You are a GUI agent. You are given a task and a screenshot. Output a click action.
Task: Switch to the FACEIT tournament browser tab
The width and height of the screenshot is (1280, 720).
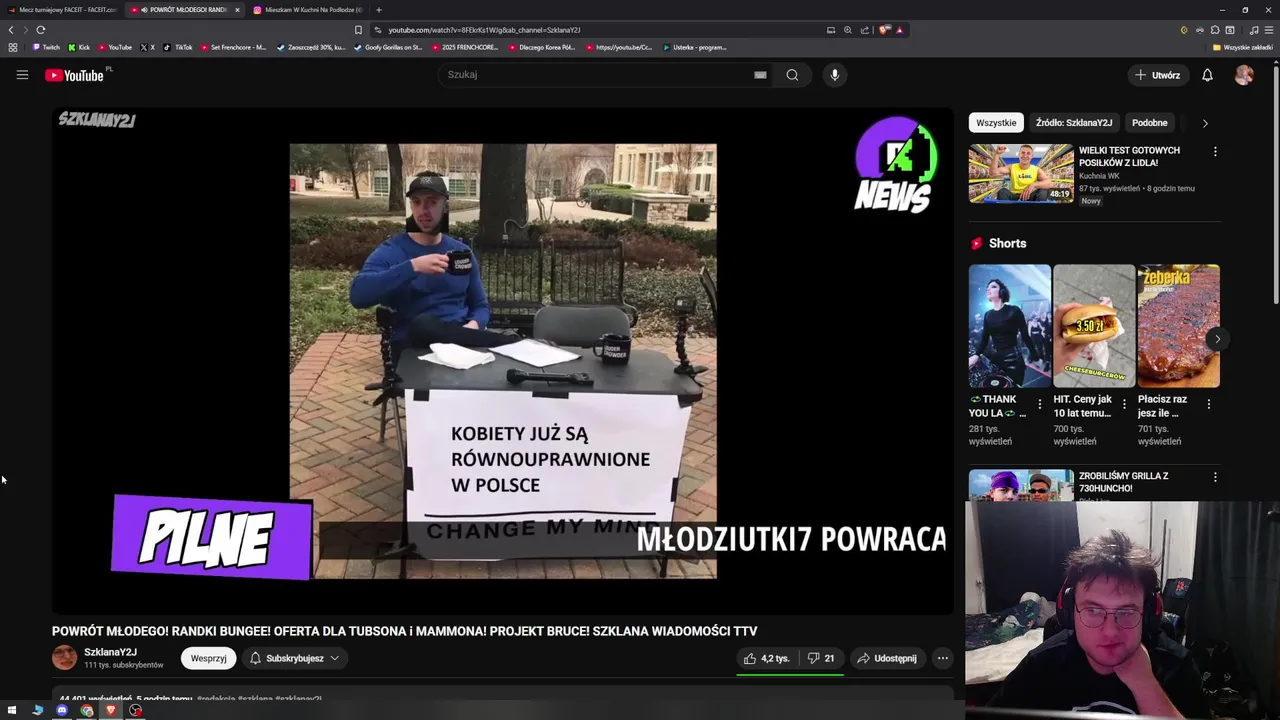tap(62, 10)
